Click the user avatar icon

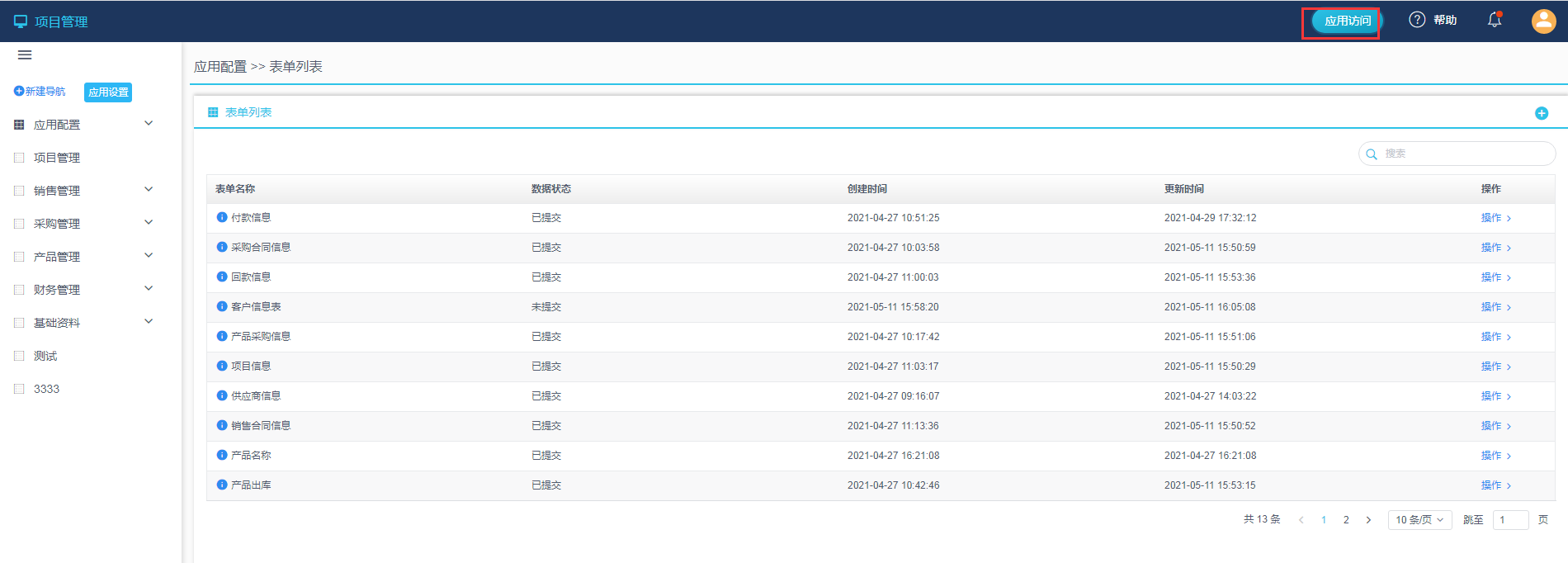1543,21
